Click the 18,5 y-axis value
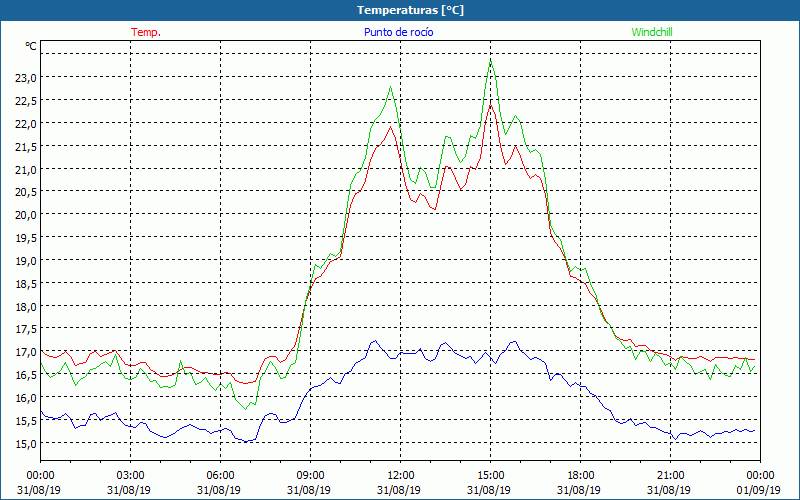This screenshot has width=800, height=500. coord(26,283)
